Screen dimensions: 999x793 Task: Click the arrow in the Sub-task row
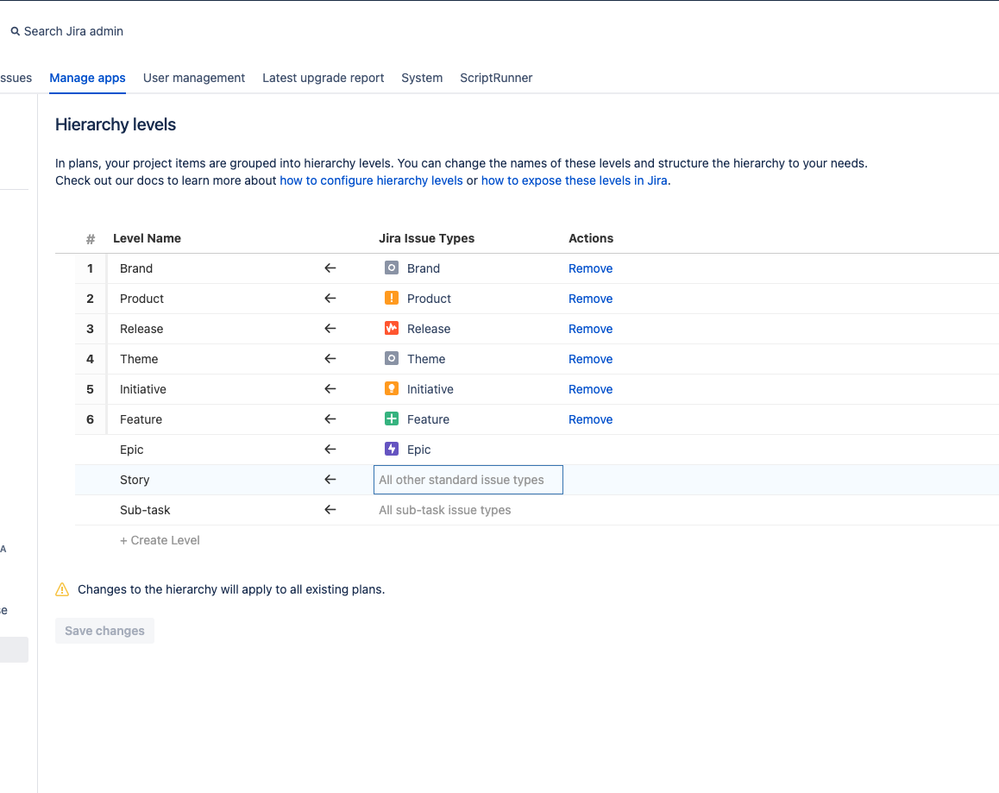click(x=330, y=510)
